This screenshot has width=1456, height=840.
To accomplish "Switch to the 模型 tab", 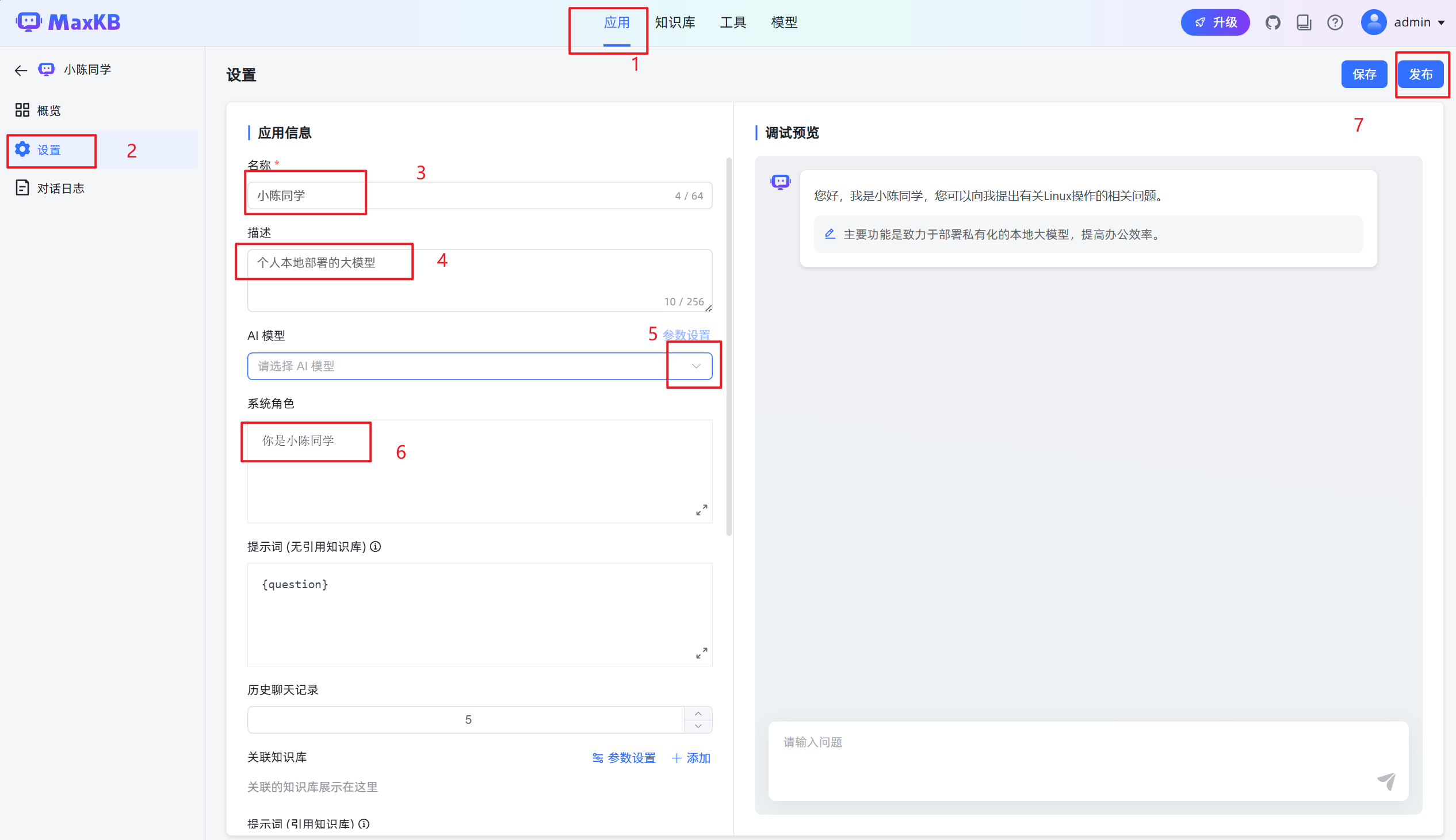I will coord(784,22).
